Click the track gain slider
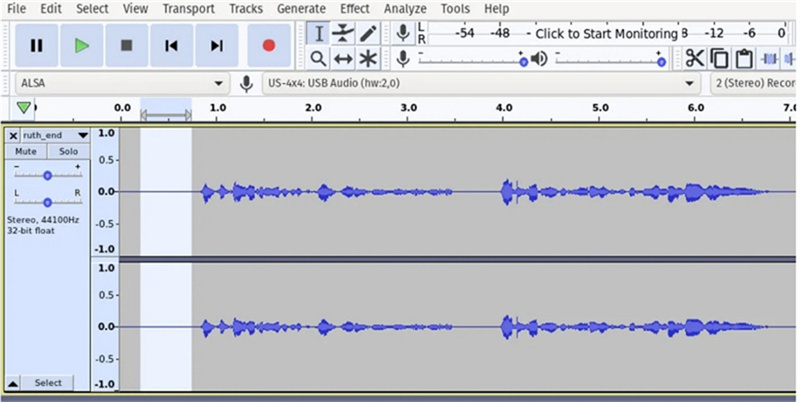This screenshot has width=800, height=402. (x=47, y=174)
